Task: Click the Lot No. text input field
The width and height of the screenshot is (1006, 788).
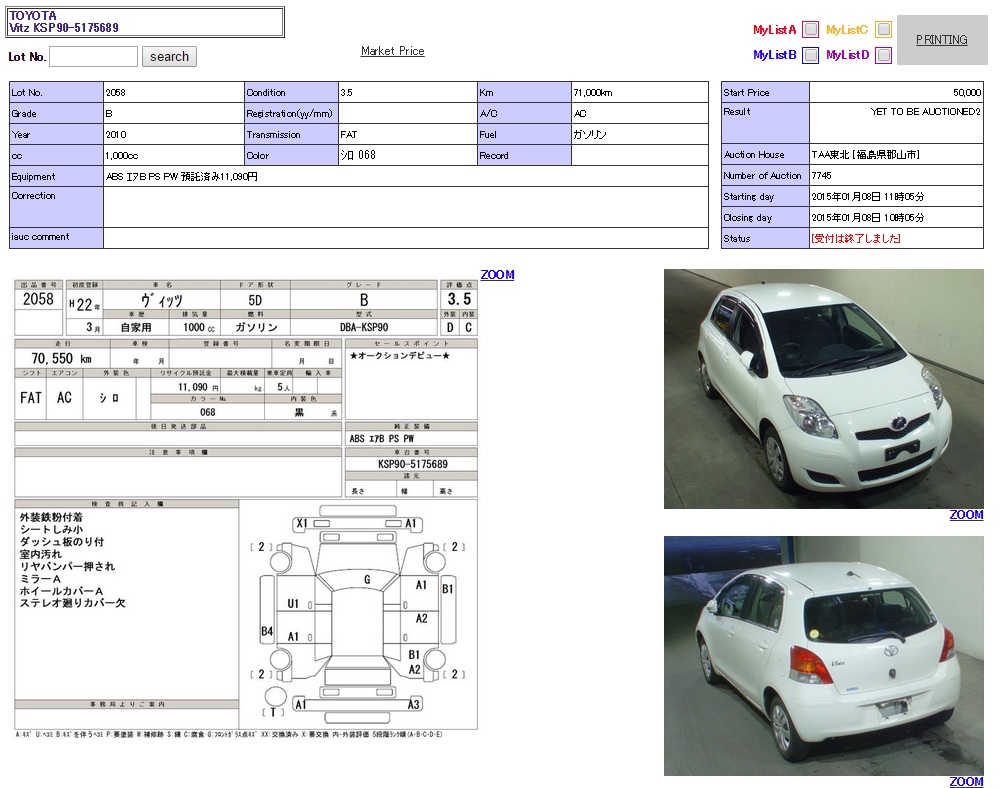Action: tap(93, 57)
